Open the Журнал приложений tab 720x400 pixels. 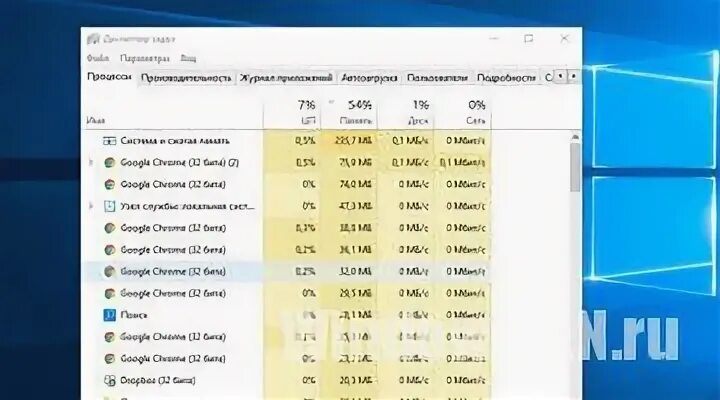pos(286,78)
